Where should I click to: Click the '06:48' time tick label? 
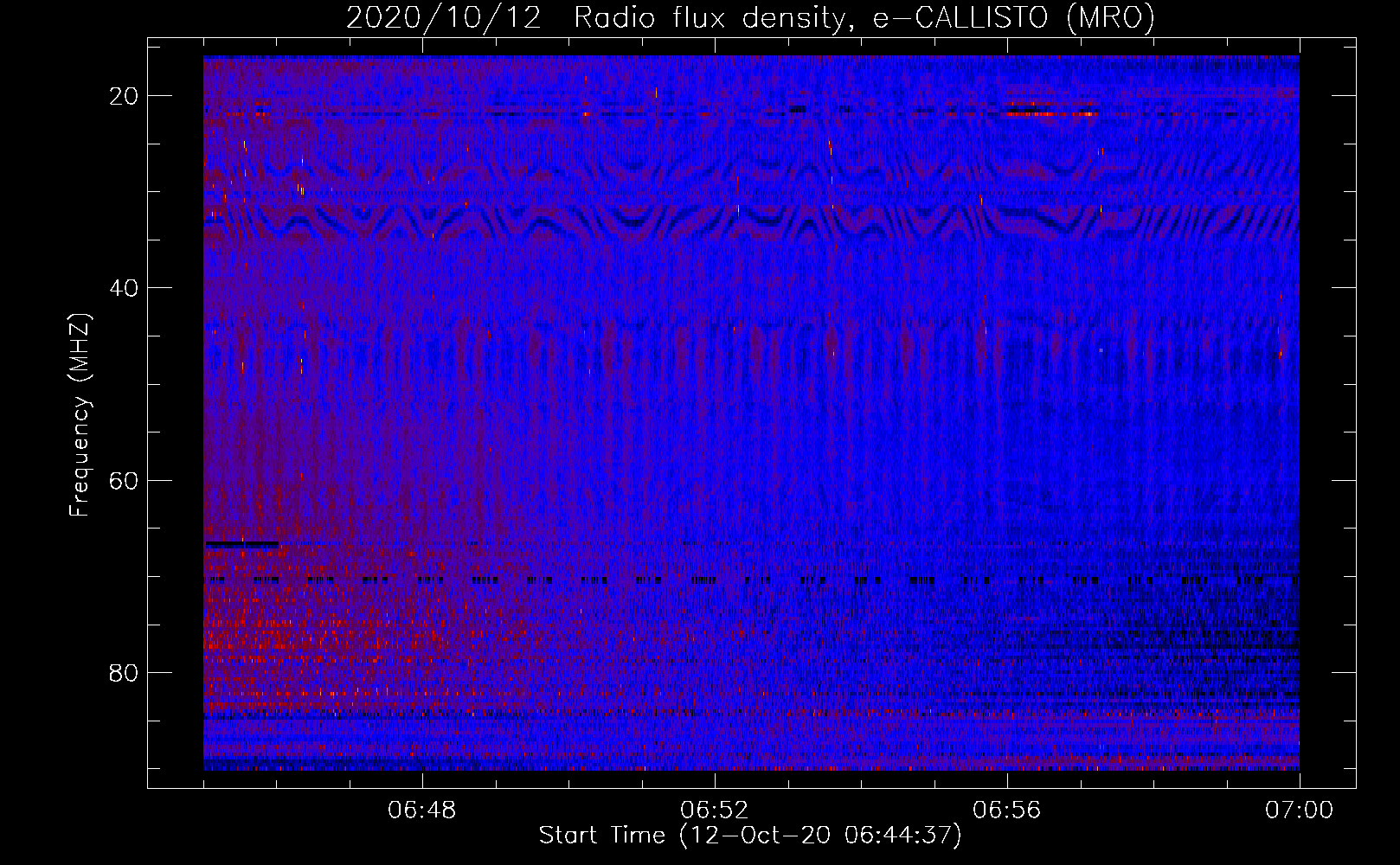coord(422,811)
